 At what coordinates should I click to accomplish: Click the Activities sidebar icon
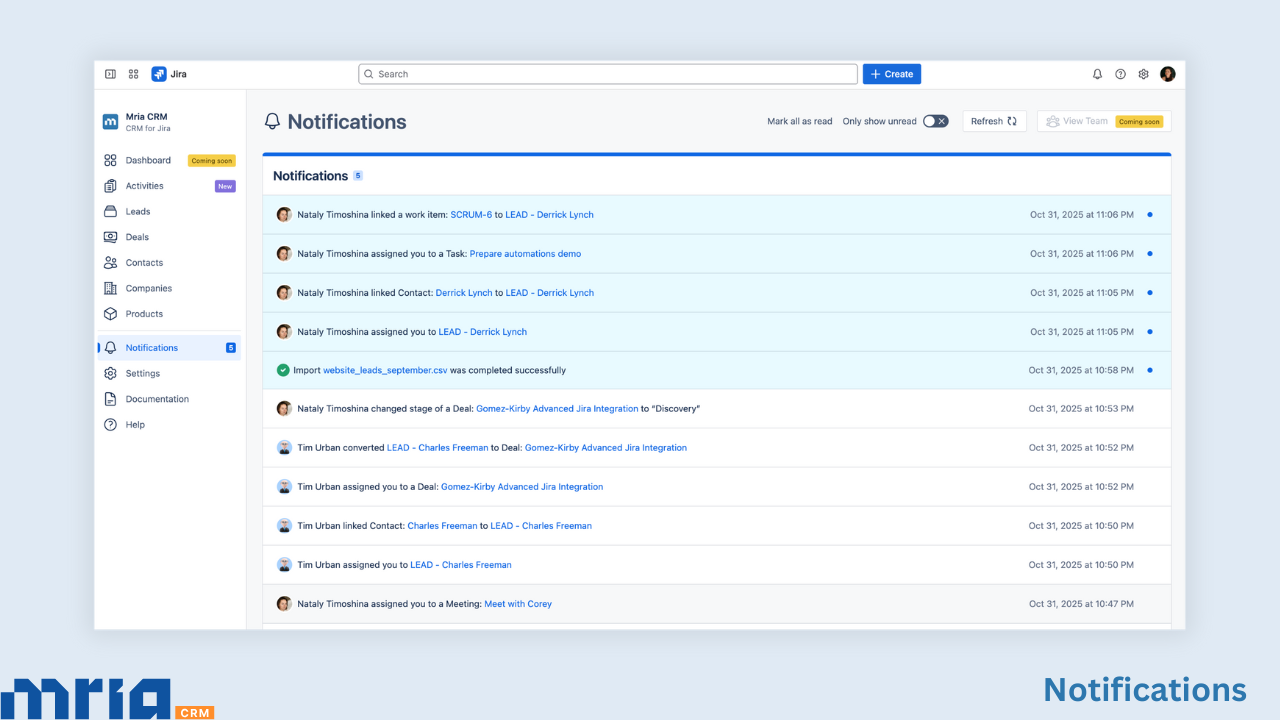coord(111,186)
